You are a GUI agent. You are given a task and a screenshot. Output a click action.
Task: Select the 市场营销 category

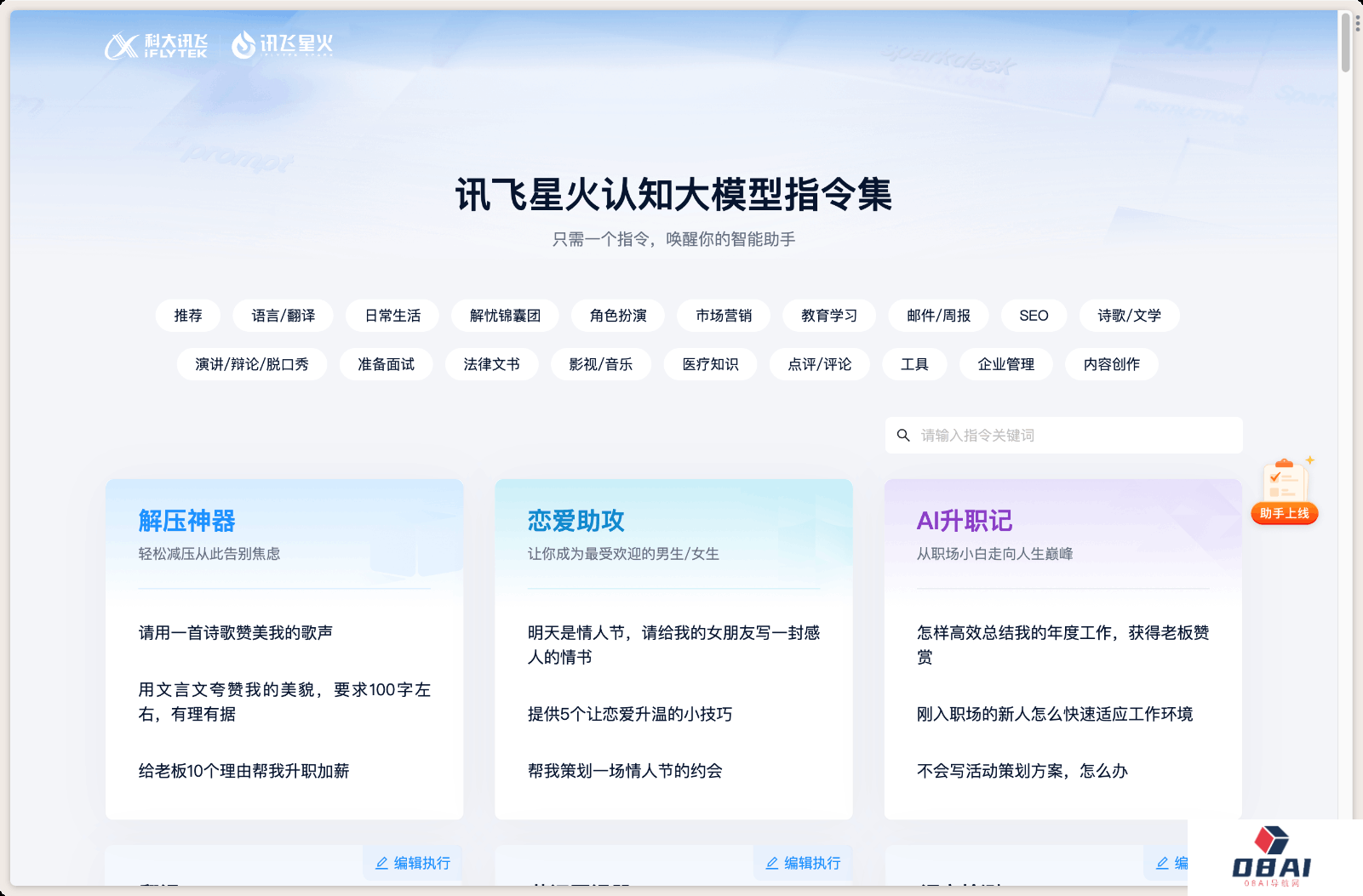[x=724, y=316]
